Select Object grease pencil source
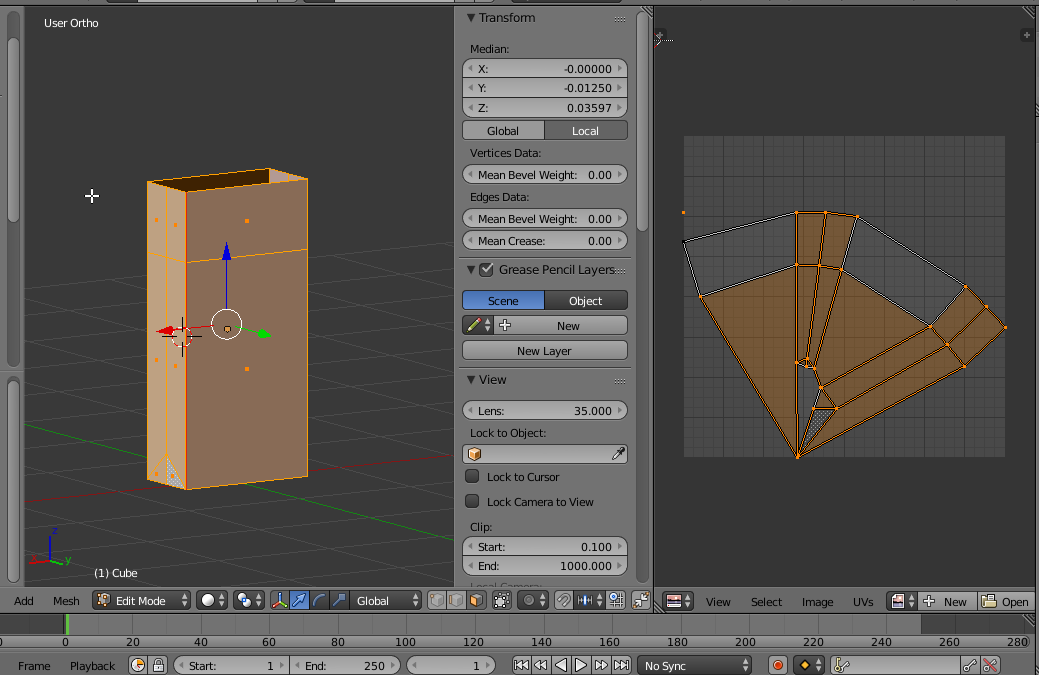The width and height of the screenshot is (1039, 675). 586,301
